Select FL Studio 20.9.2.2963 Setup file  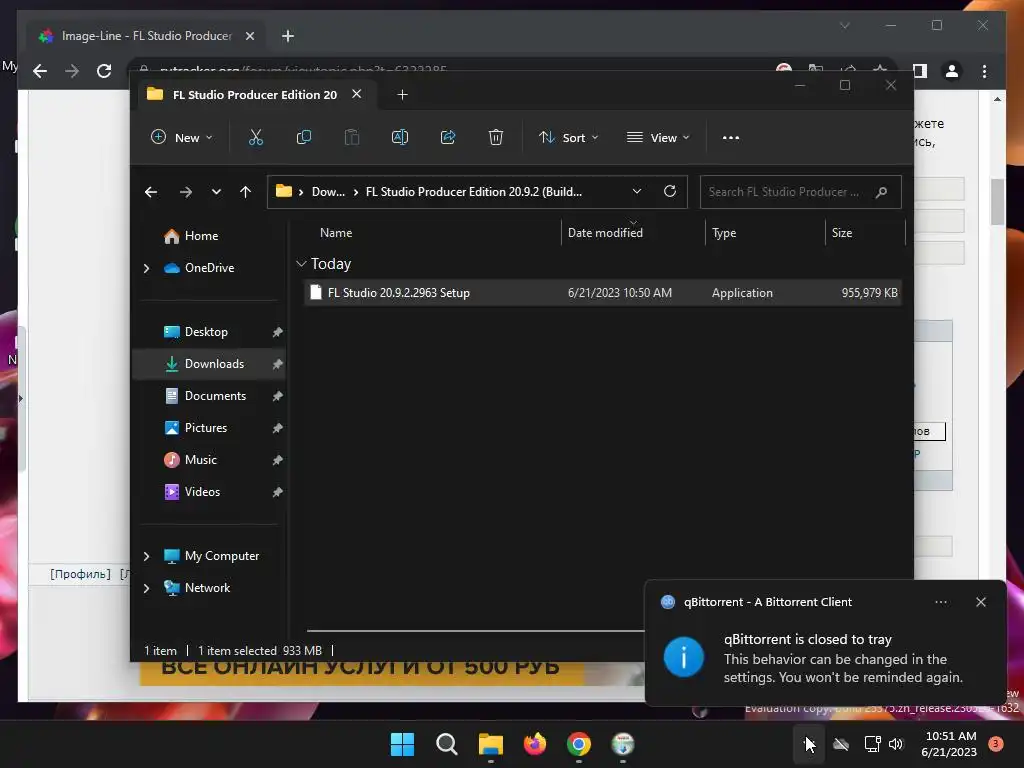(x=603, y=293)
